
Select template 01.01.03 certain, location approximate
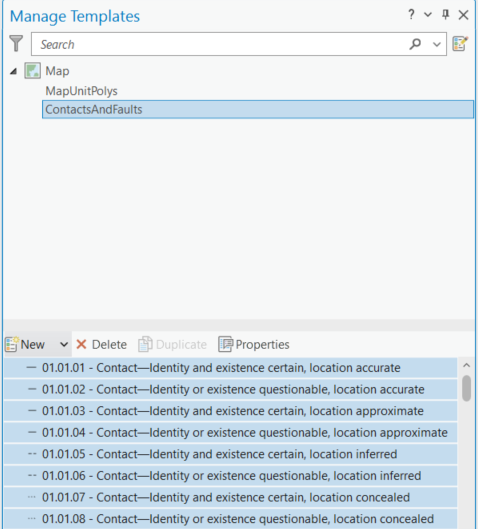[x=230, y=411]
